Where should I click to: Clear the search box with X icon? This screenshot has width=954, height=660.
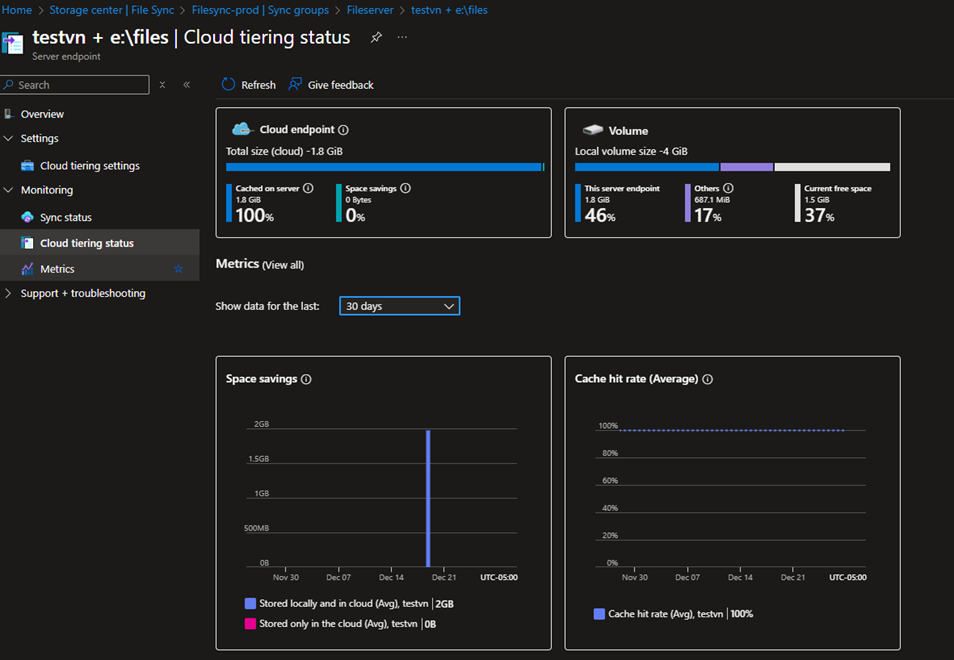[x=163, y=85]
